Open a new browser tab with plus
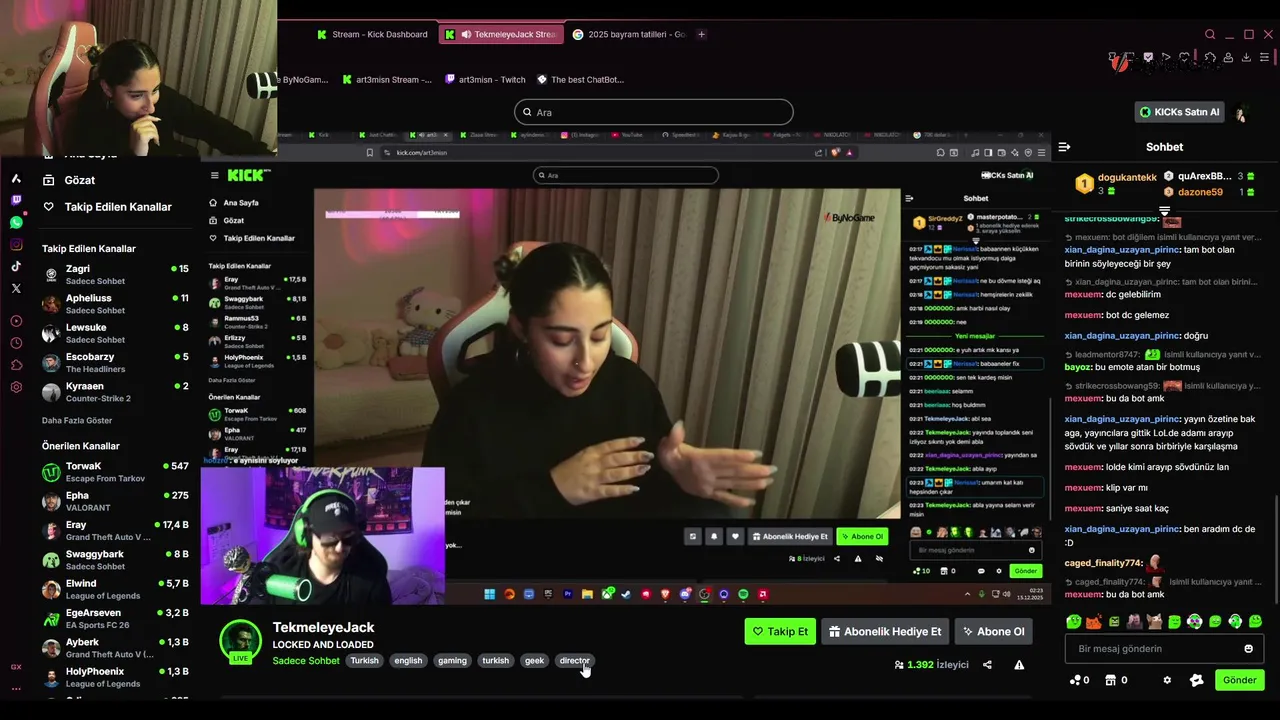This screenshot has height=720, width=1280. (x=701, y=34)
